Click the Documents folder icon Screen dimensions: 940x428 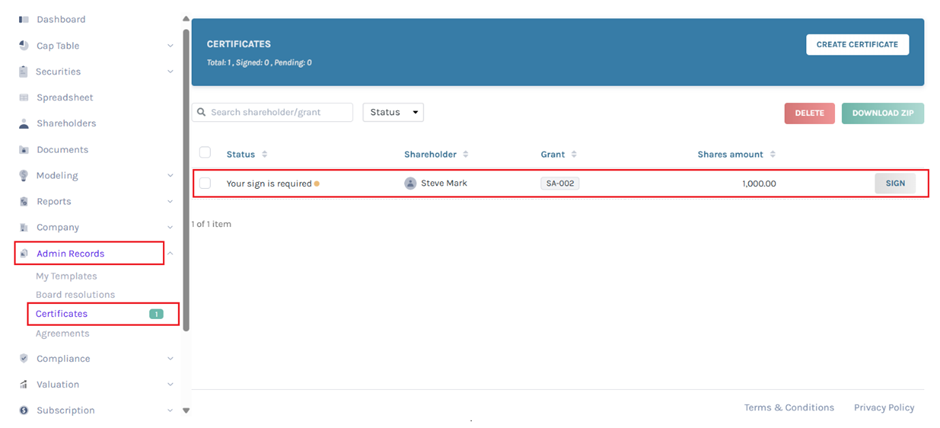coord(24,150)
